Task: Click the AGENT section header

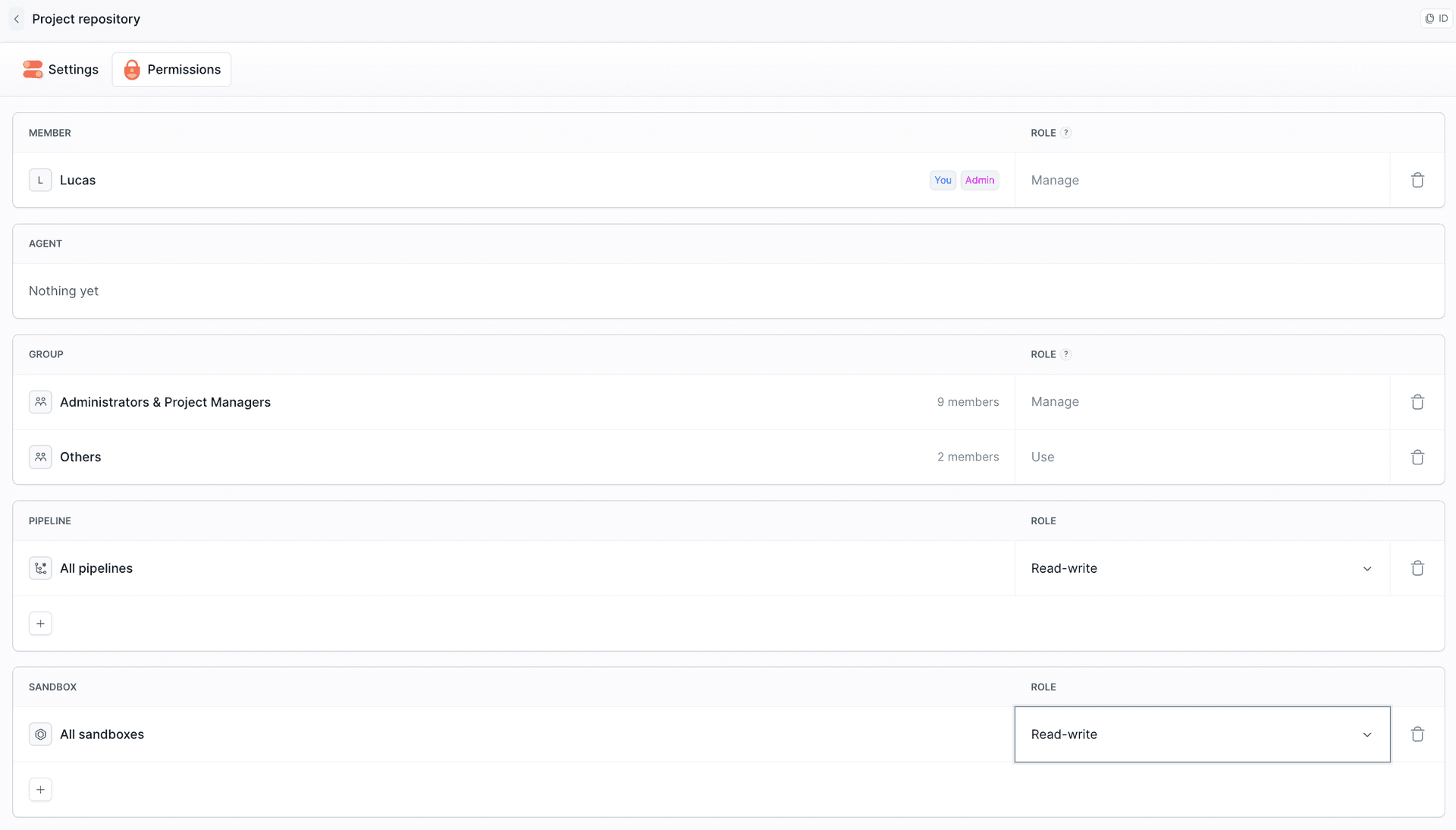Action: pyautogui.click(x=45, y=244)
